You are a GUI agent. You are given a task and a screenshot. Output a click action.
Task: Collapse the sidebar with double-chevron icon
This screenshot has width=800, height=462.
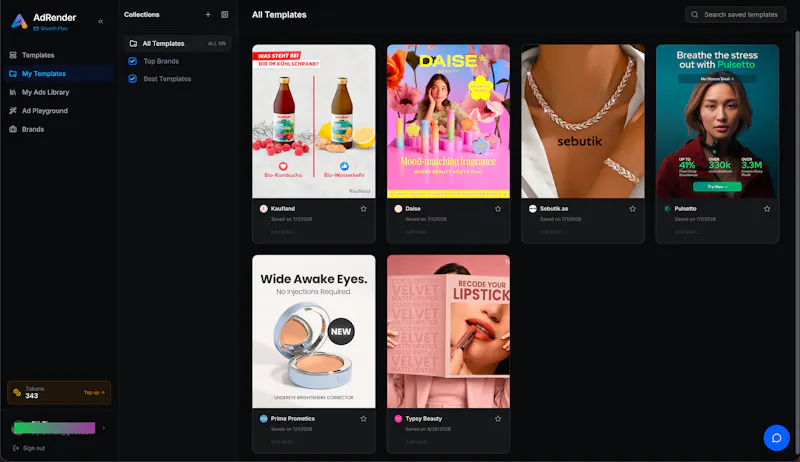pos(101,21)
